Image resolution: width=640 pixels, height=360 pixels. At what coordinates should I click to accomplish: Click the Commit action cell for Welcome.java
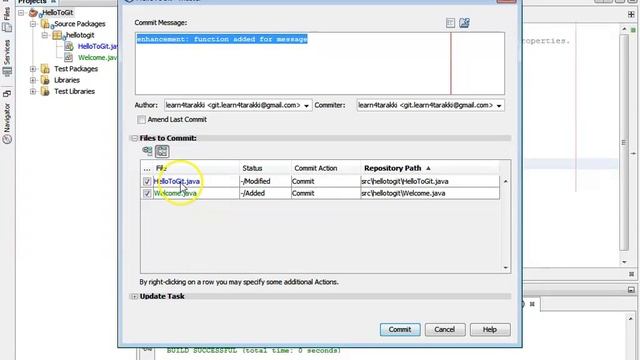tap(326, 193)
